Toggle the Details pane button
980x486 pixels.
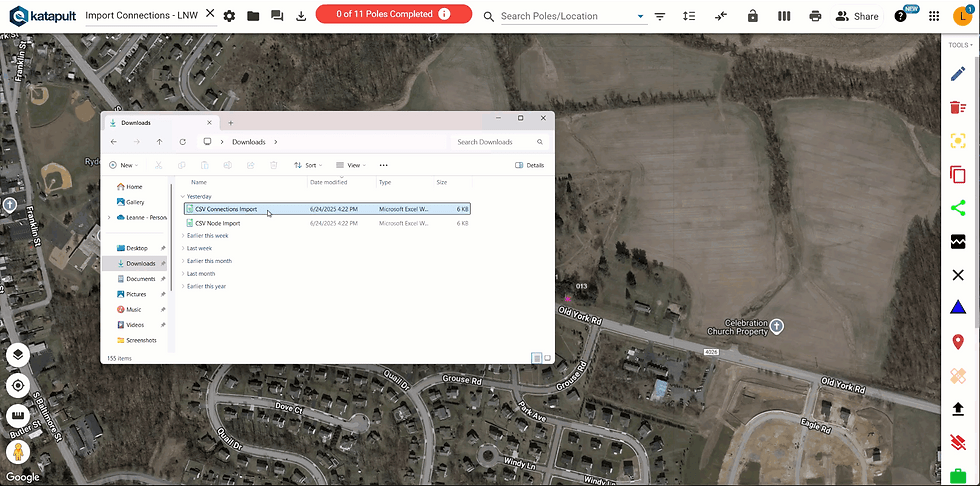(529, 165)
